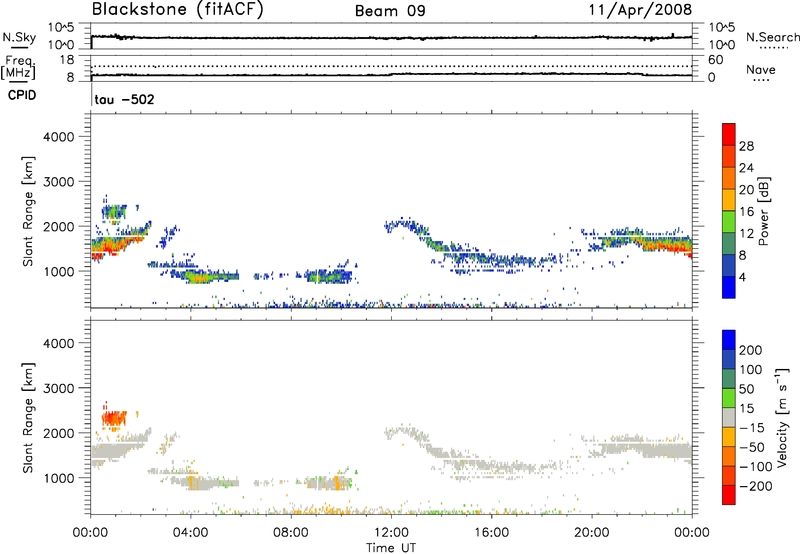This screenshot has width=800, height=554.
Task: Click the "100" label on the velocity colorbar
Action: click(x=751, y=370)
